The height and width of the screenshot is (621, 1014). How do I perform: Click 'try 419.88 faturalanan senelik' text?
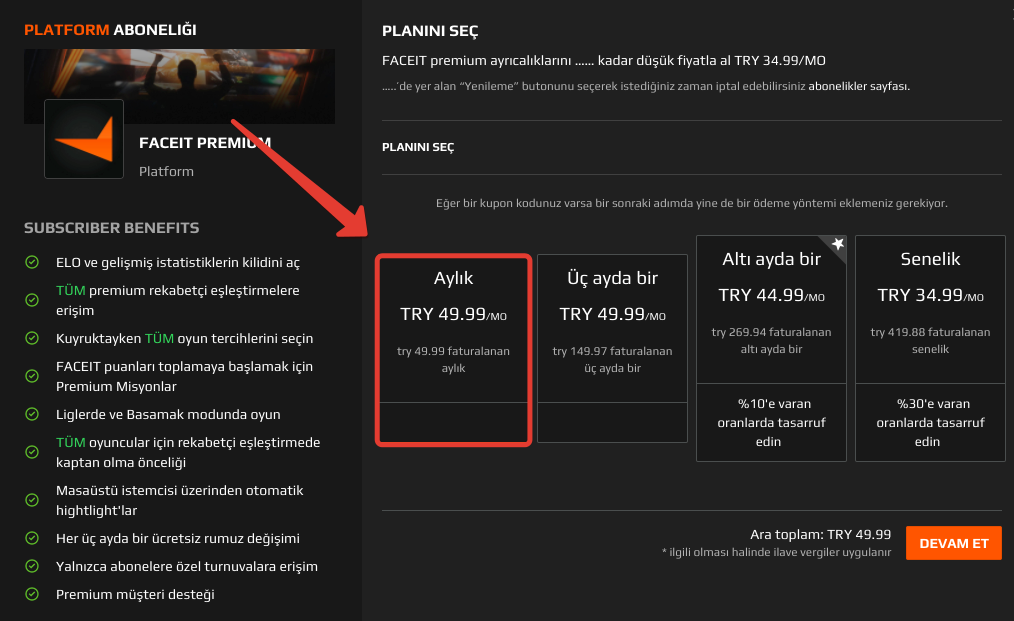[931, 340]
